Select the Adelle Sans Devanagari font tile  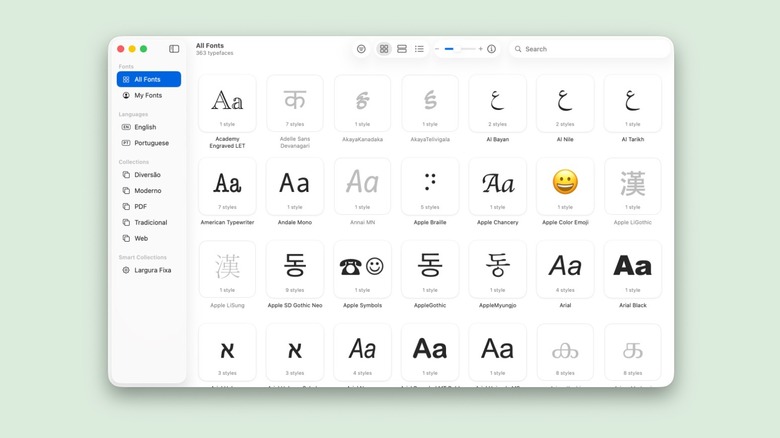[295, 104]
